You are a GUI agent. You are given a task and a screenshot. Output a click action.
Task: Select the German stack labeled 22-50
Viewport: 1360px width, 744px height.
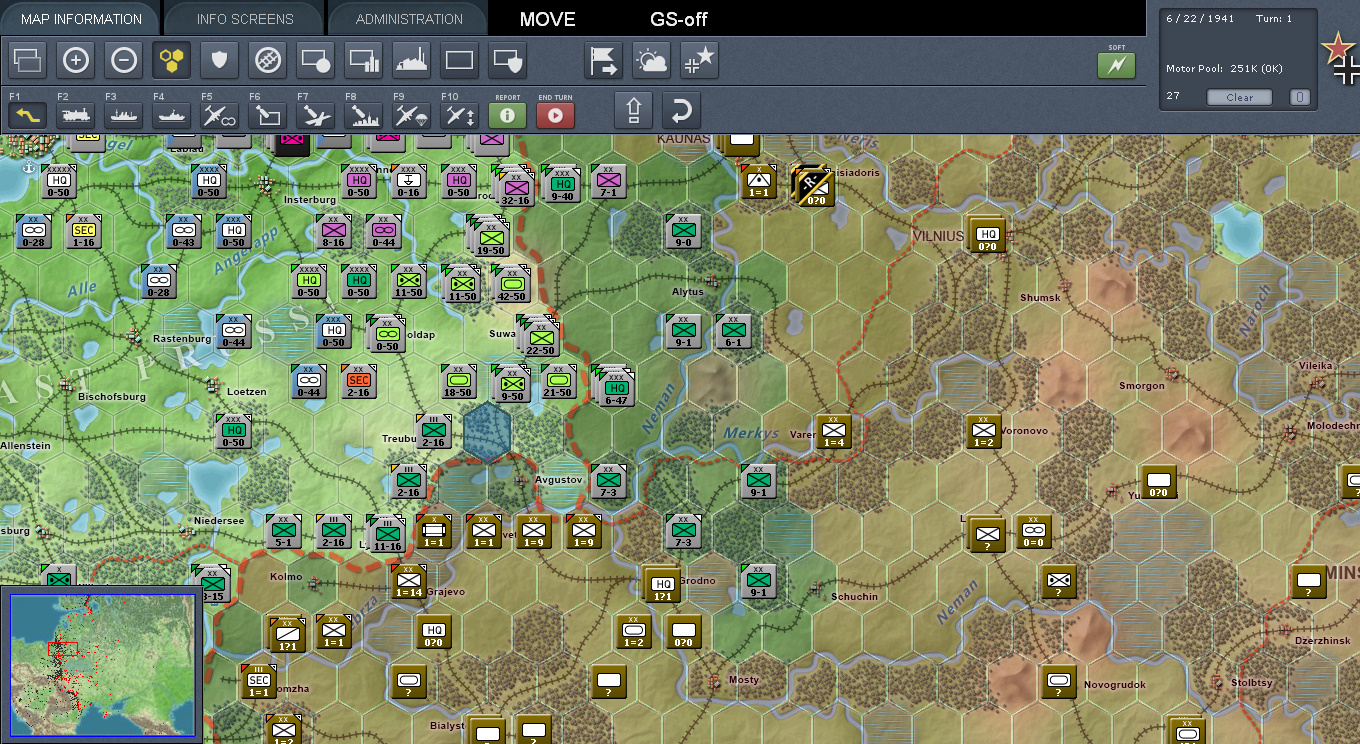tap(540, 337)
